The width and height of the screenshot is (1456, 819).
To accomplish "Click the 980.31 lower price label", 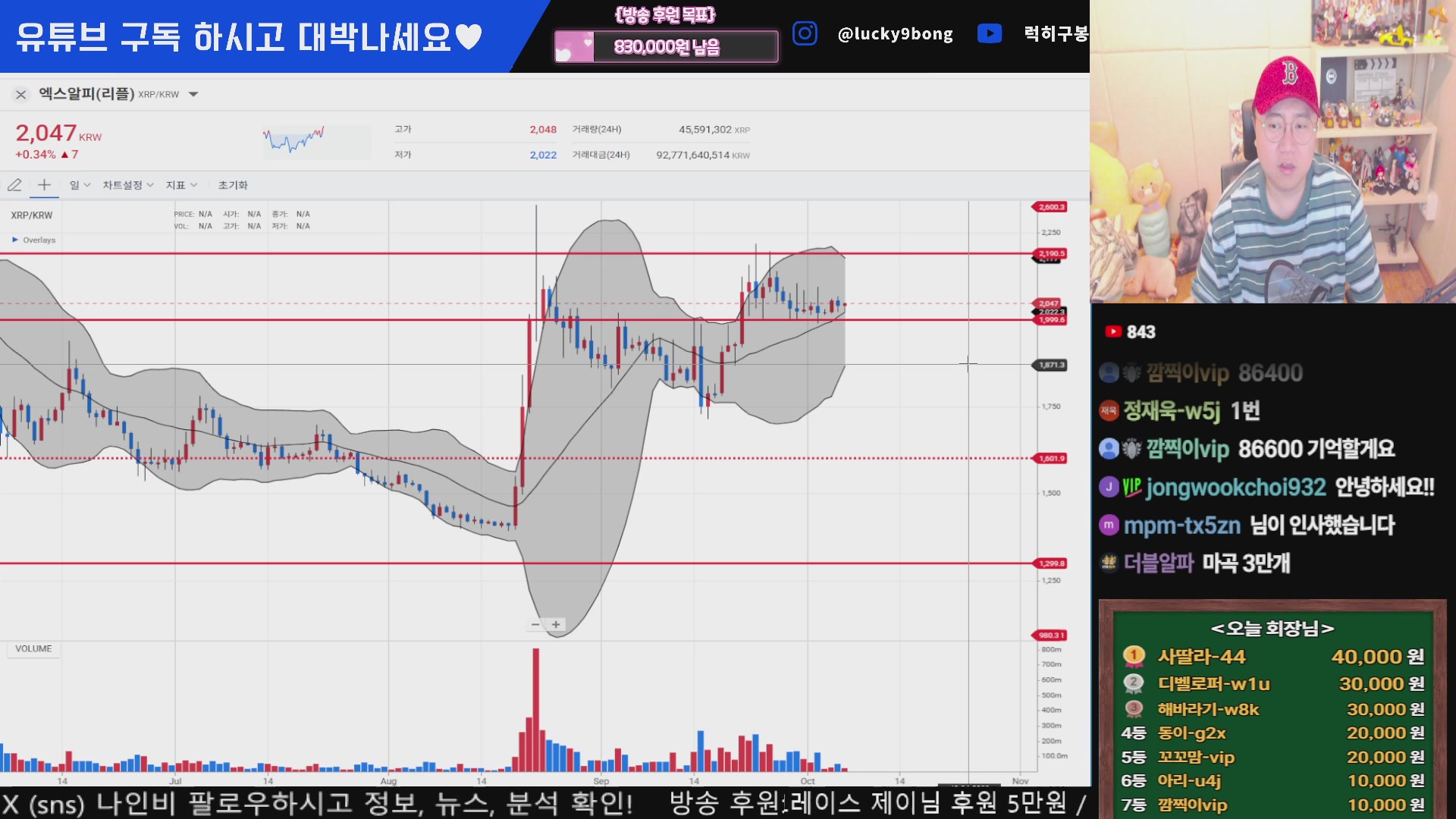I will click(x=1050, y=635).
